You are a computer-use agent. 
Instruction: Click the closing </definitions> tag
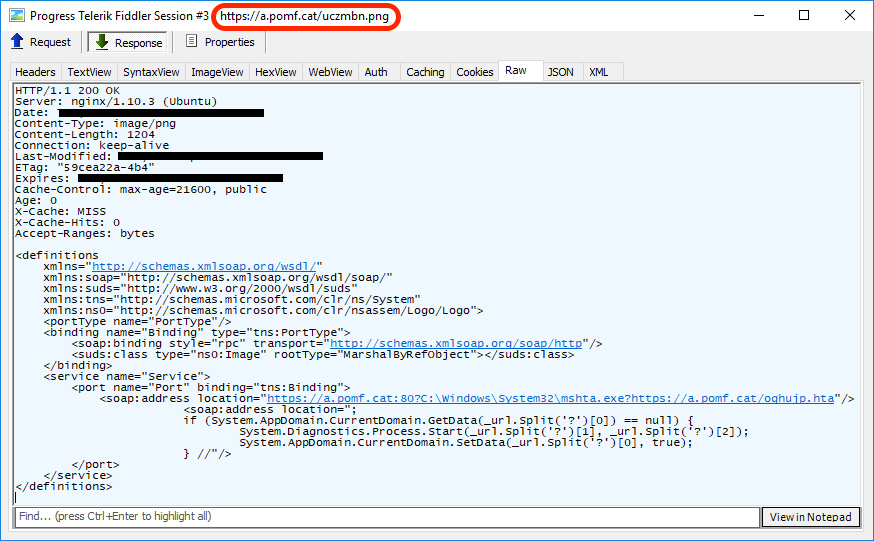[64, 486]
